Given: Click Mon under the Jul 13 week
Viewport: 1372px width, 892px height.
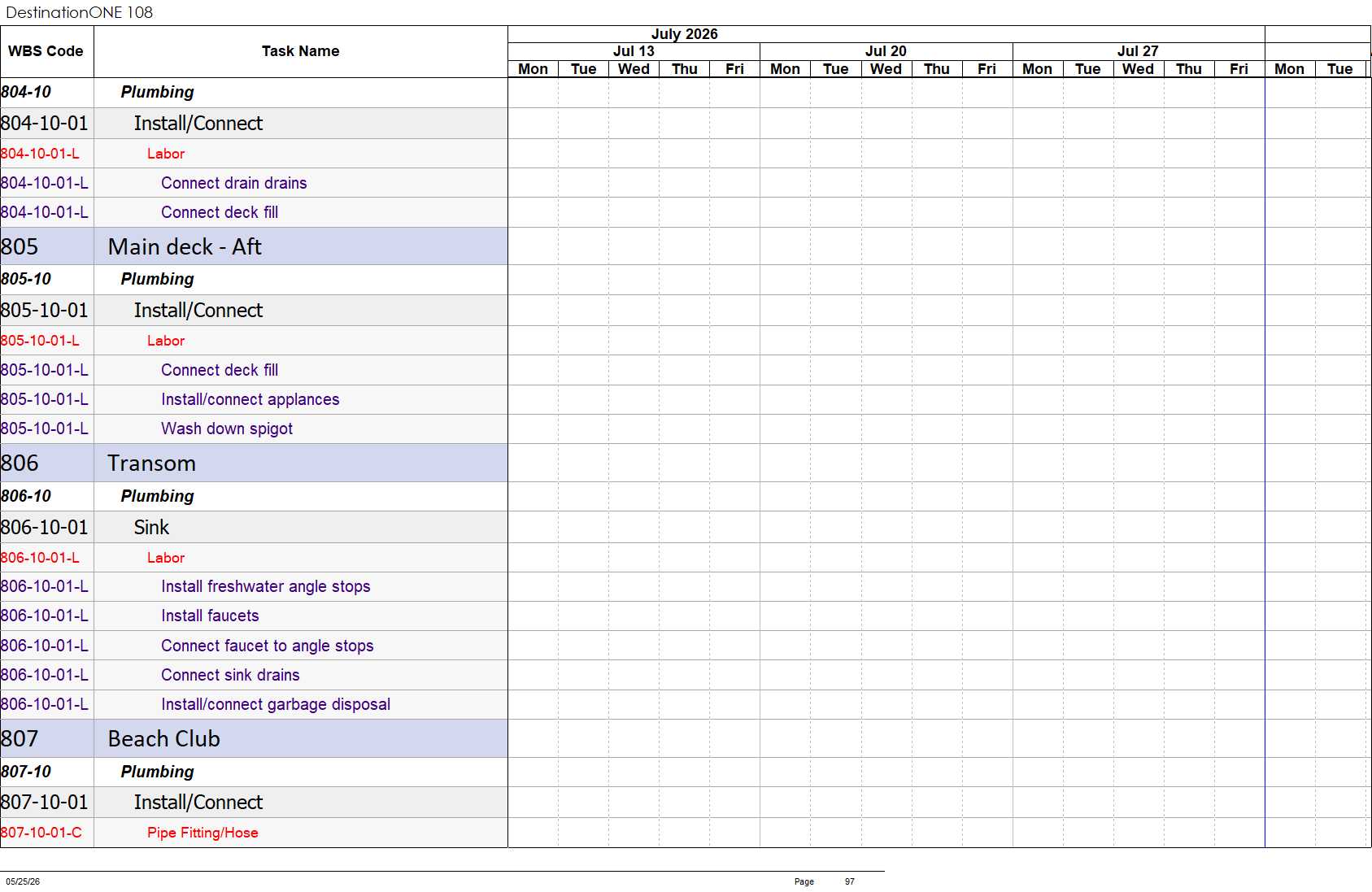Looking at the screenshot, I should [533, 69].
